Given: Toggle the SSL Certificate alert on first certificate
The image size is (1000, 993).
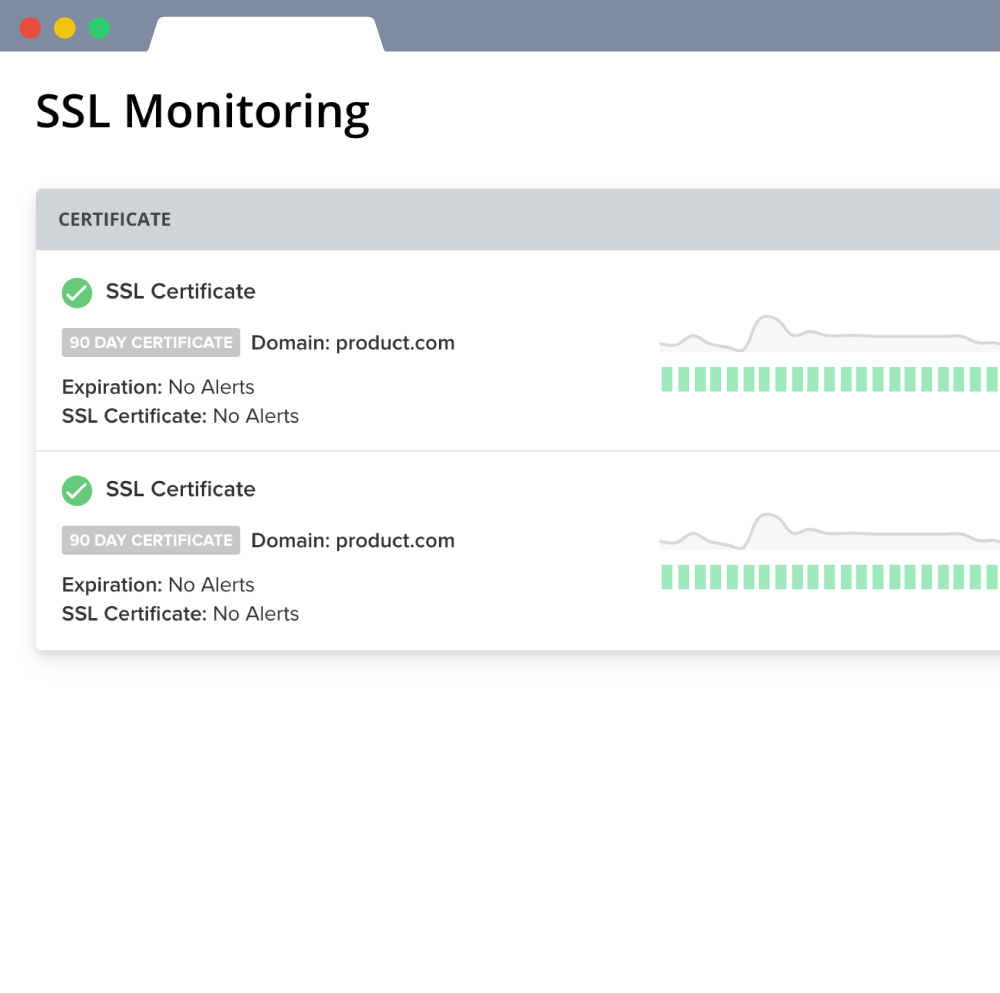Looking at the screenshot, I should (x=180, y=416).
